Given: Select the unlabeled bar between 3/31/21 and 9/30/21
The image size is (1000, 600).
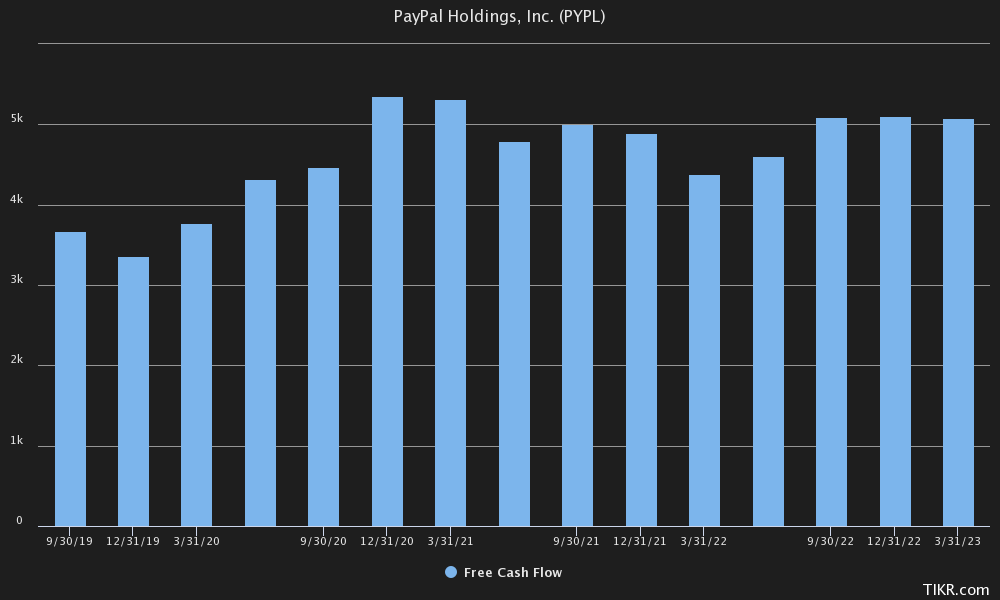Looking at the screenshot, I should pos(514,334).
